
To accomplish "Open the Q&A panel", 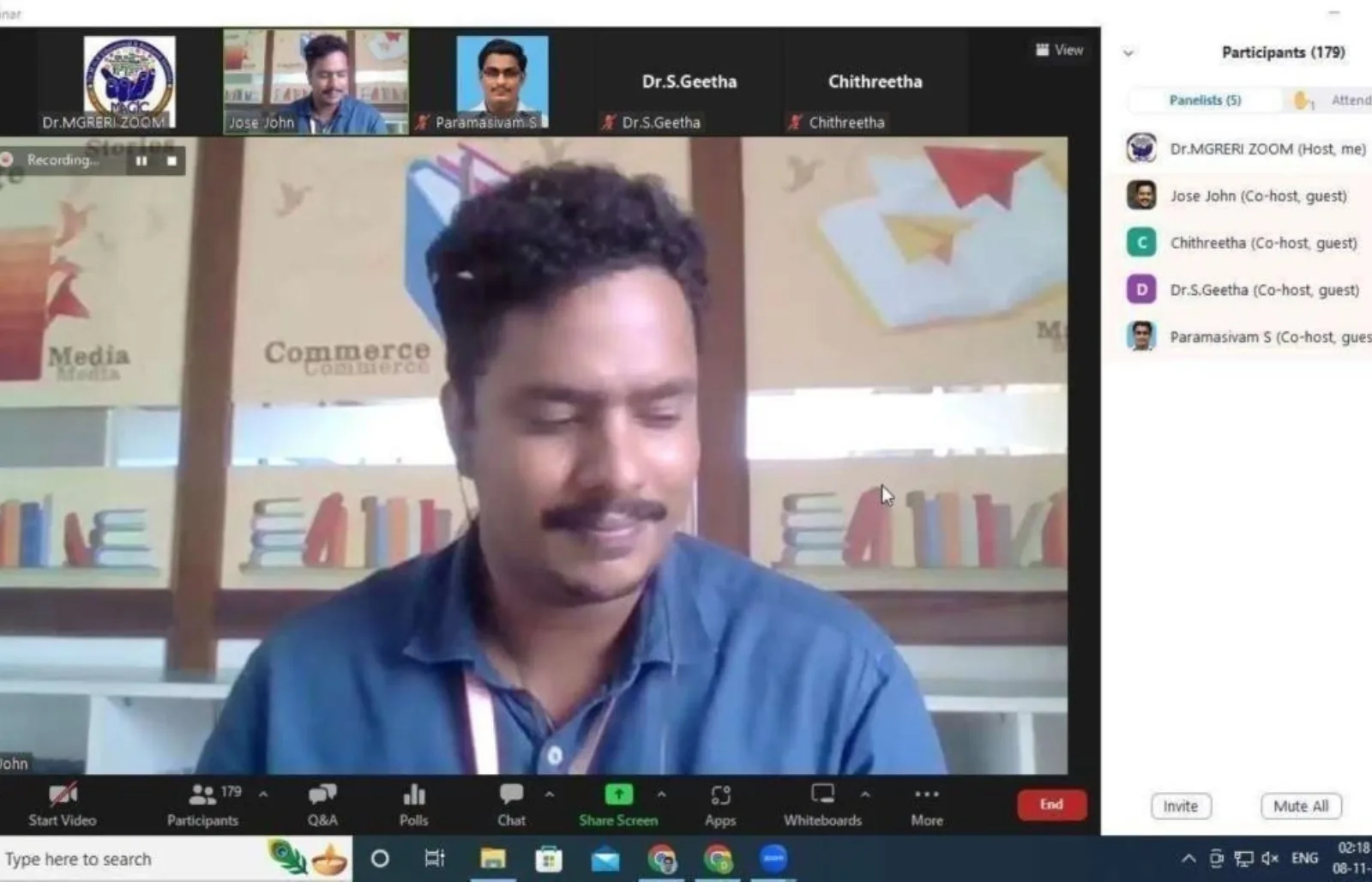I will 322,803.
